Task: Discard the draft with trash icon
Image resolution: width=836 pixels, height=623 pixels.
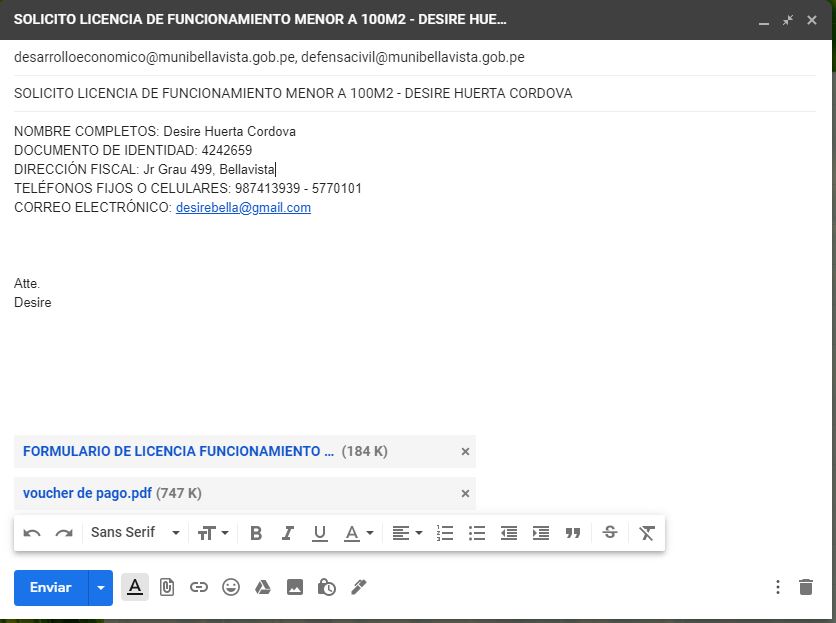Action: [806, 587]
